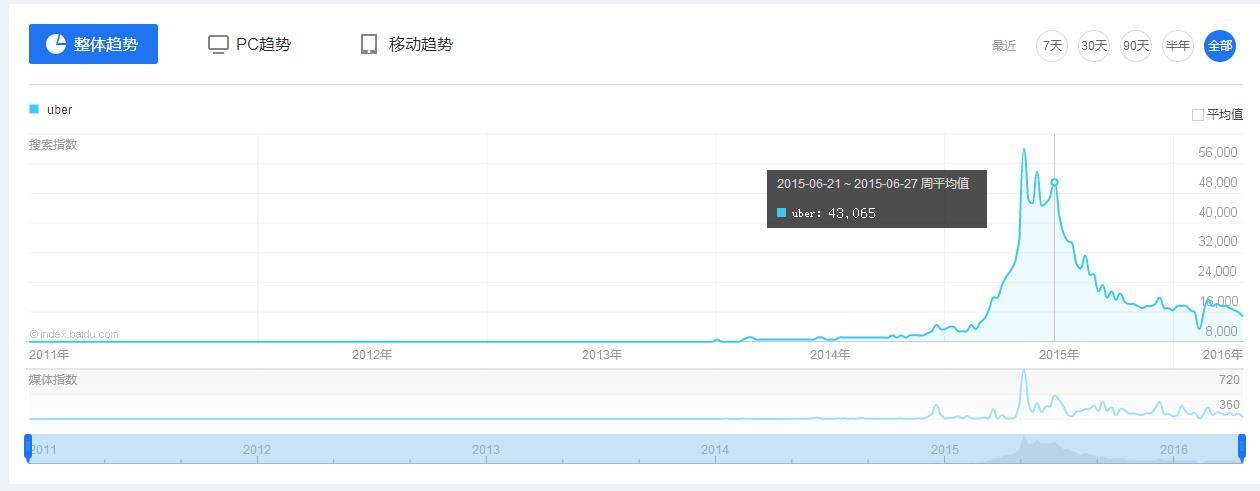Click the 720 media index axis value
1260x491 pixels.
coord(1229,380)
